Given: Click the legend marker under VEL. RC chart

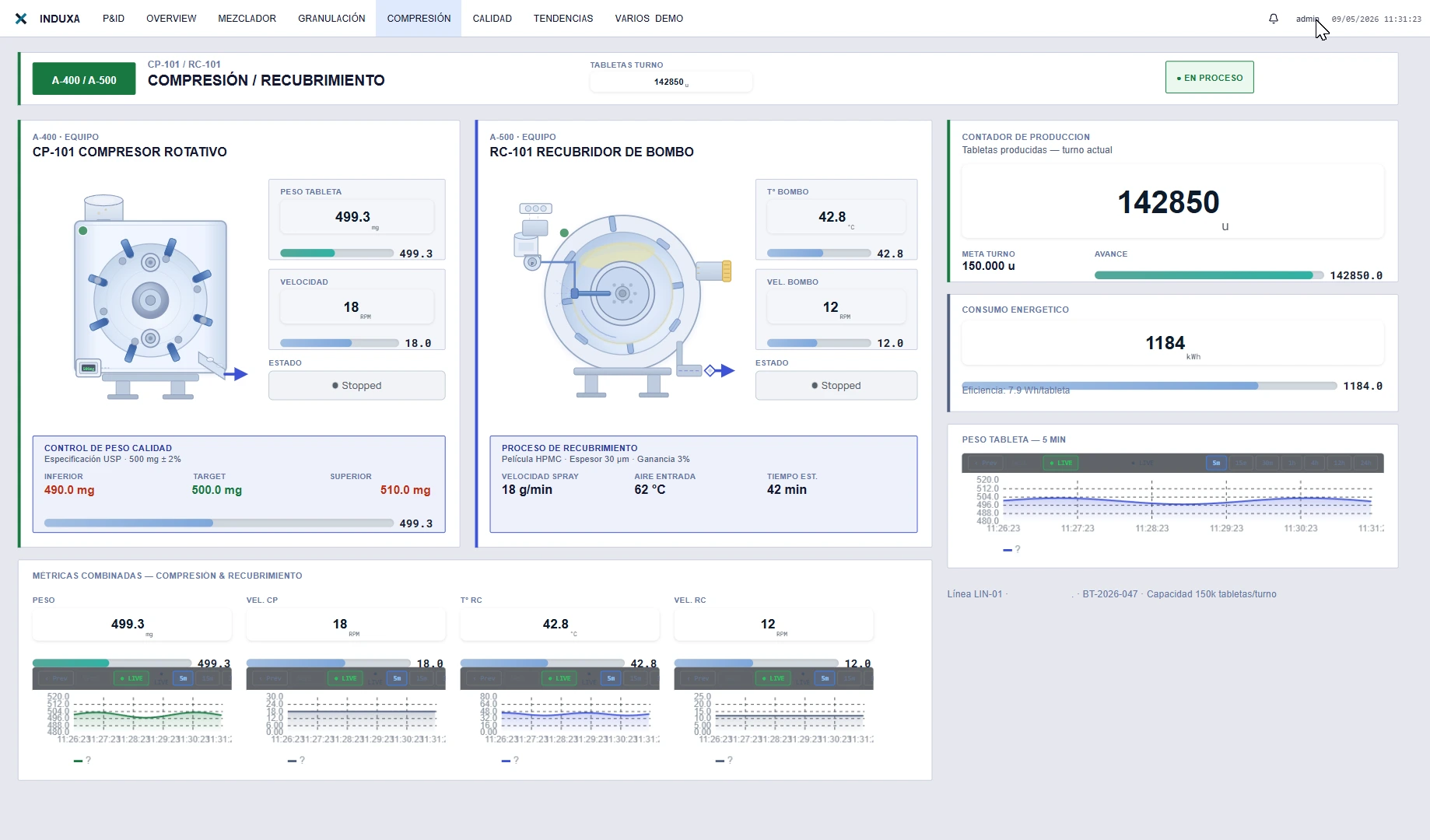Looking at the screenshot, I should coord(720,761).
